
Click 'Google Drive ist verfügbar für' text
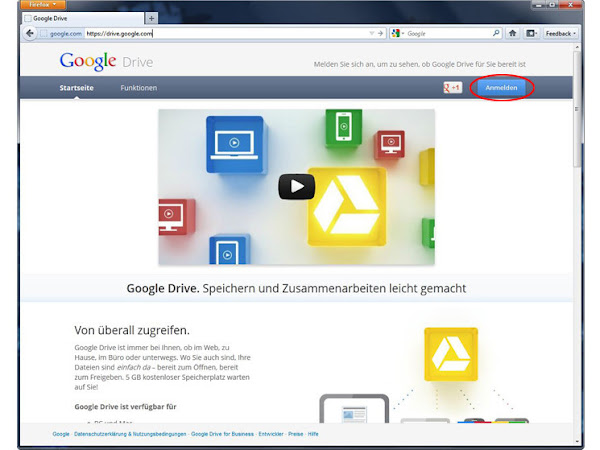126,406
